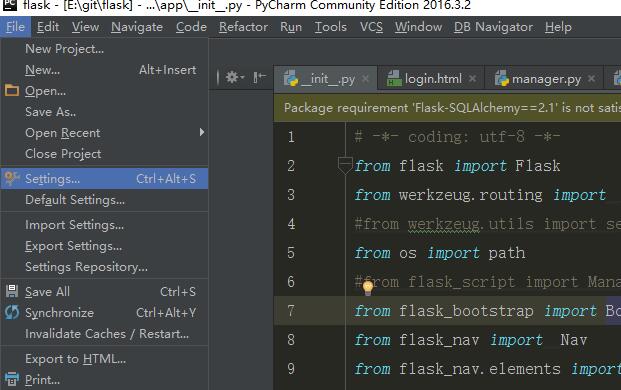
Task: Choose Save All menu entry text
Action: coord(47,292)
